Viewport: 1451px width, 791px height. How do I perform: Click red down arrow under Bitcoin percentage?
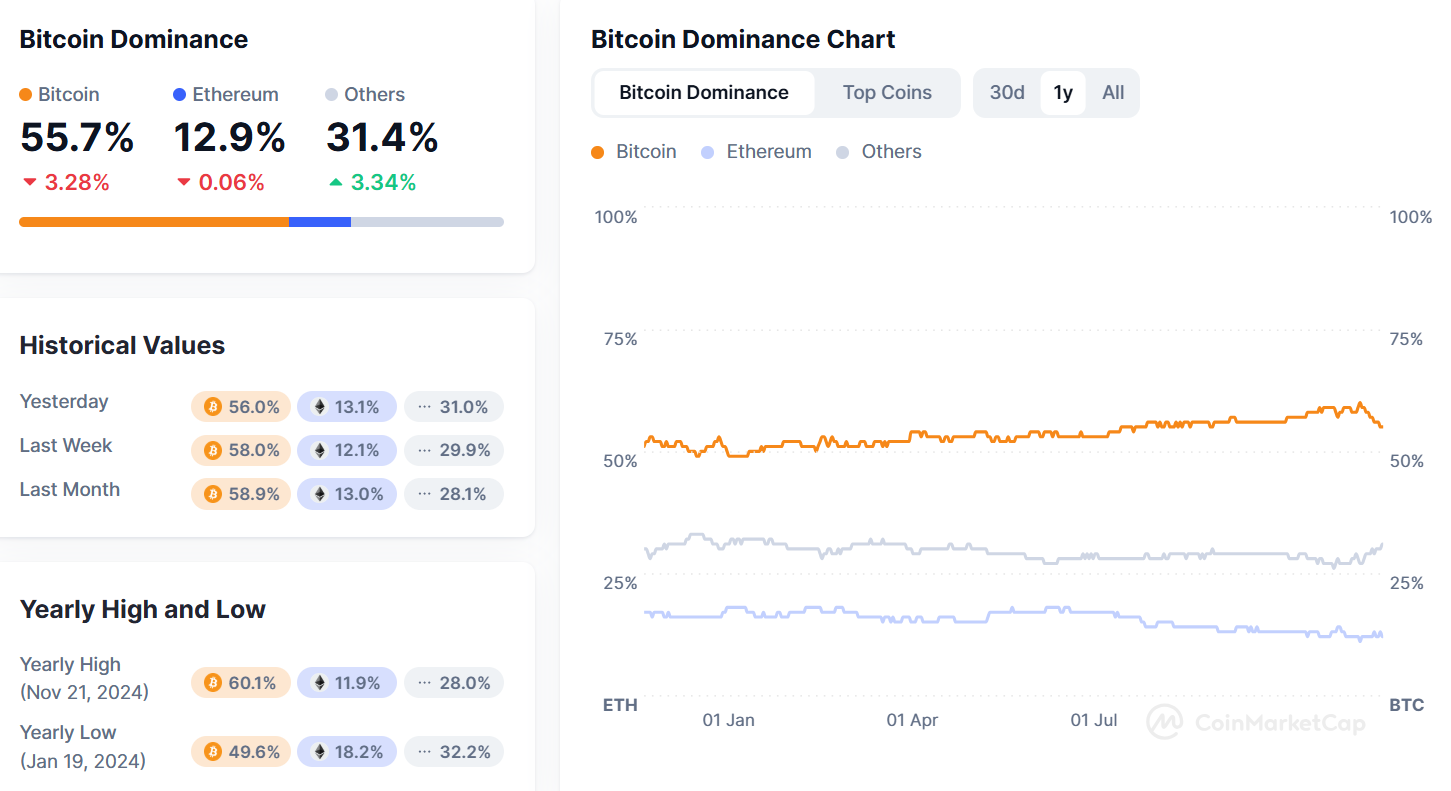(29, 182)
